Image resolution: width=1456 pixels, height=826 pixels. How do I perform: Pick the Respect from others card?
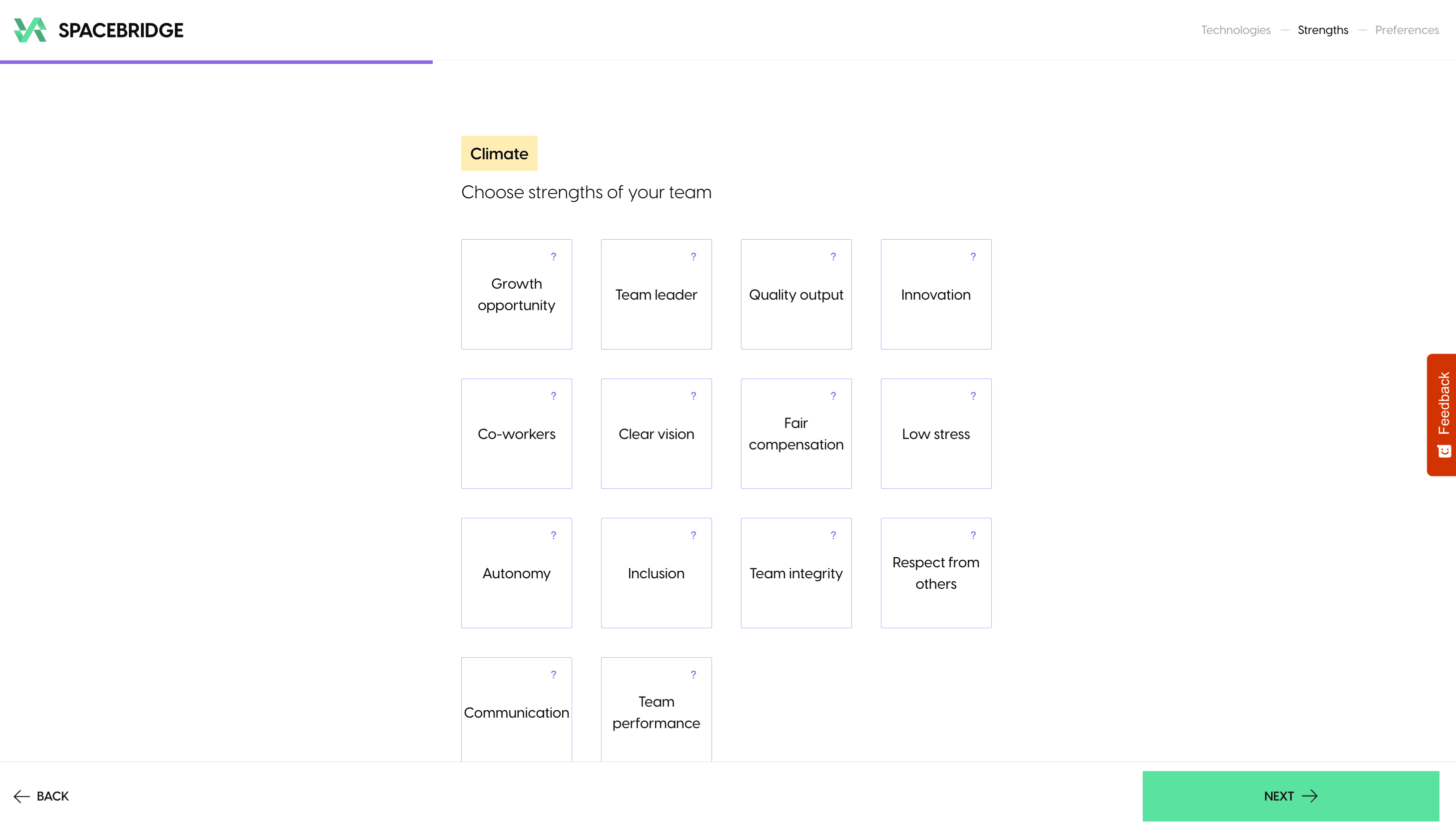tap(936, 573)
